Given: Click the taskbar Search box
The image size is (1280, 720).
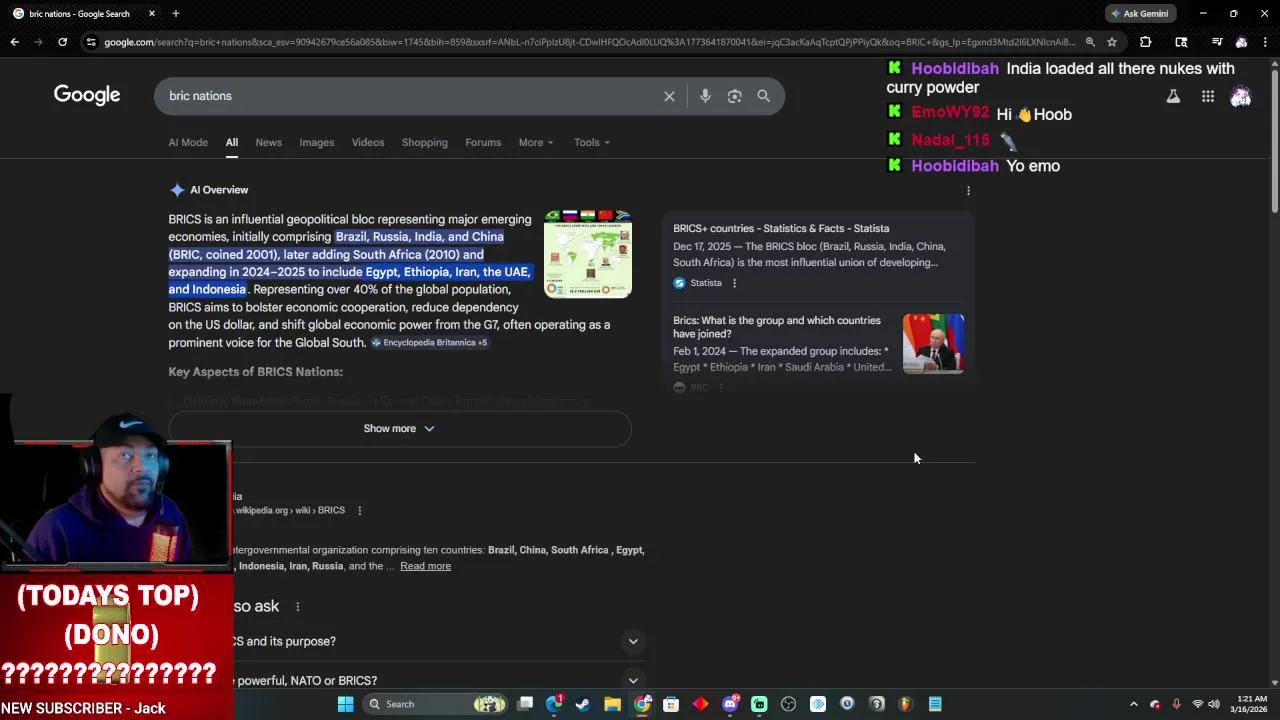Looking at the screenshot, I should point(435,704).
